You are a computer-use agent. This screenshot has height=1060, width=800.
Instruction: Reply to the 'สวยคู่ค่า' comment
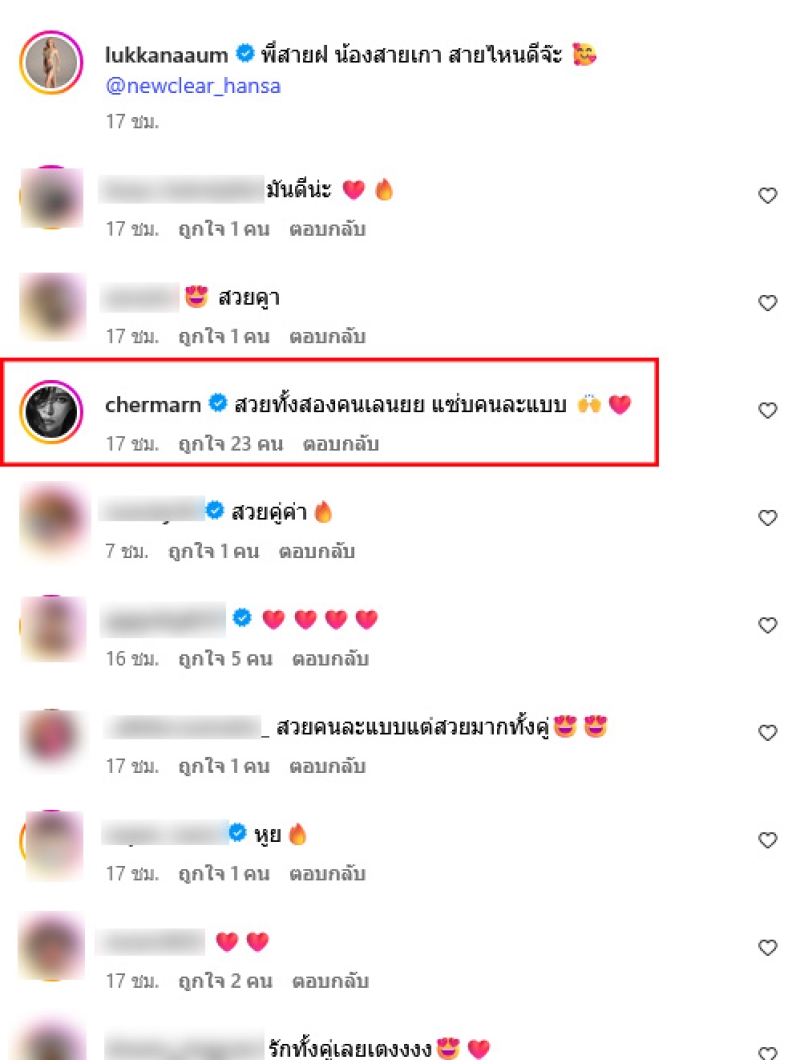tap(316, 552)
